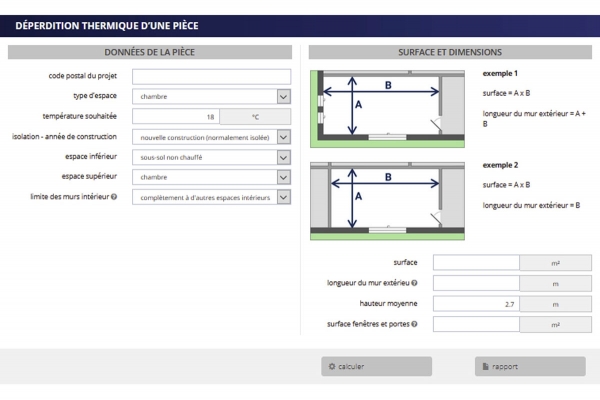The width and height of the screenshot is (600, 400).
Task: Open the 'espace inférieur' dropdown arrow
Action: [284, 157]
